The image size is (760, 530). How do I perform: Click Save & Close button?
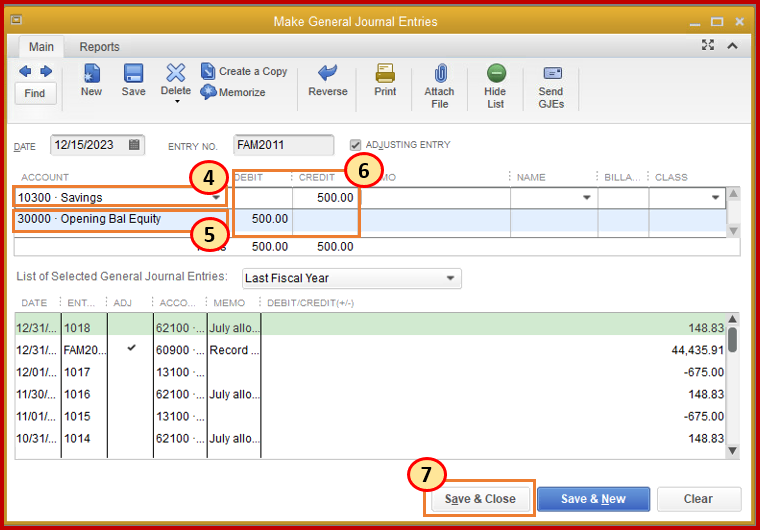480,498
